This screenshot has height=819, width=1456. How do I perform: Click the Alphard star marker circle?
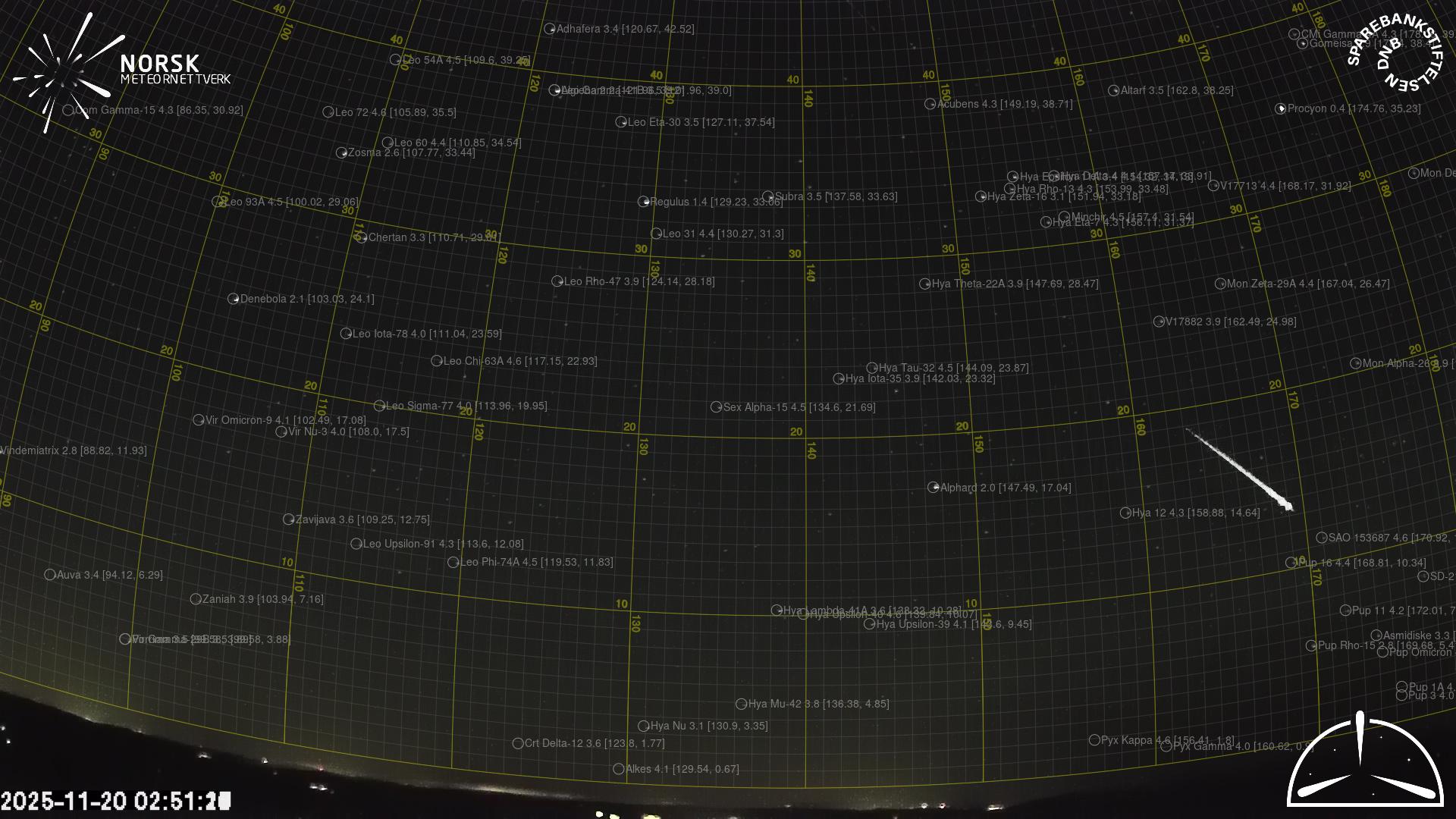[x=934, y=488]
